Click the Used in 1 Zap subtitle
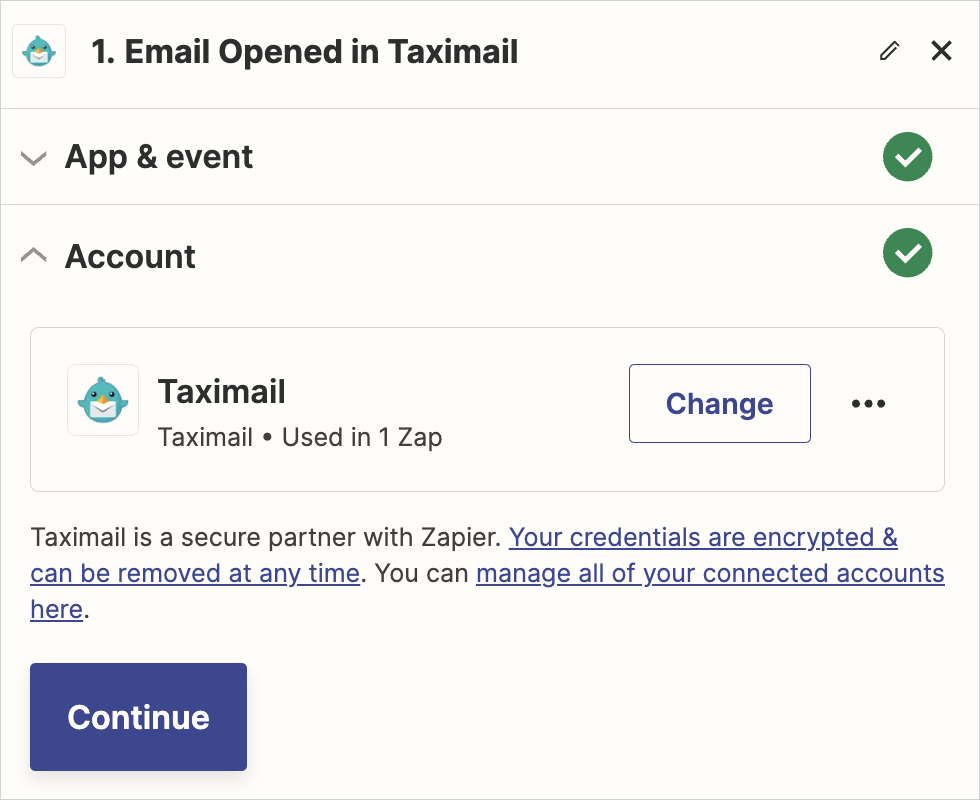This screenshot has height=800, width=980. (x=362, y=437)
